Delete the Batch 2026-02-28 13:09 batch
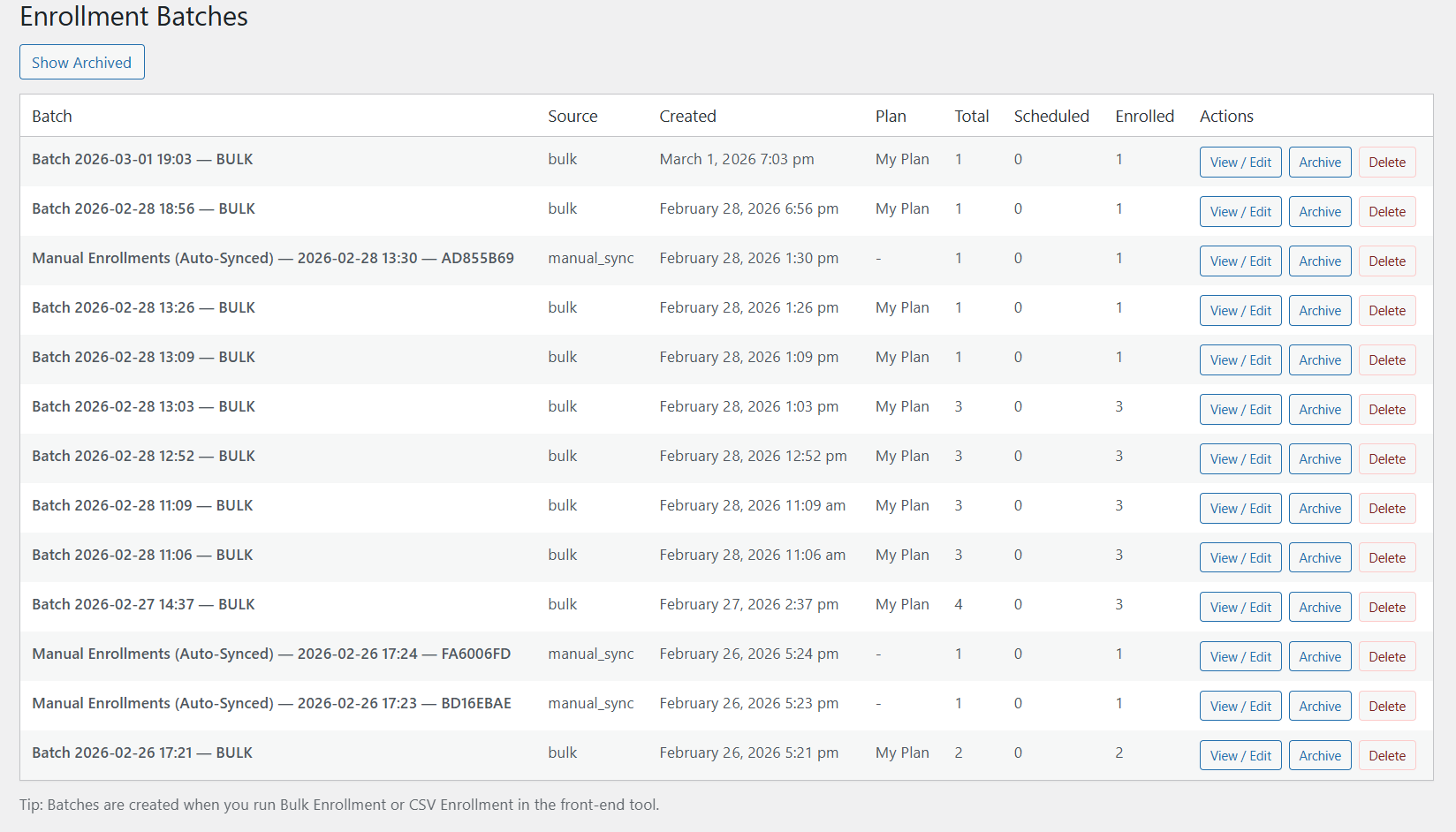 click(x=1386, y=359)
